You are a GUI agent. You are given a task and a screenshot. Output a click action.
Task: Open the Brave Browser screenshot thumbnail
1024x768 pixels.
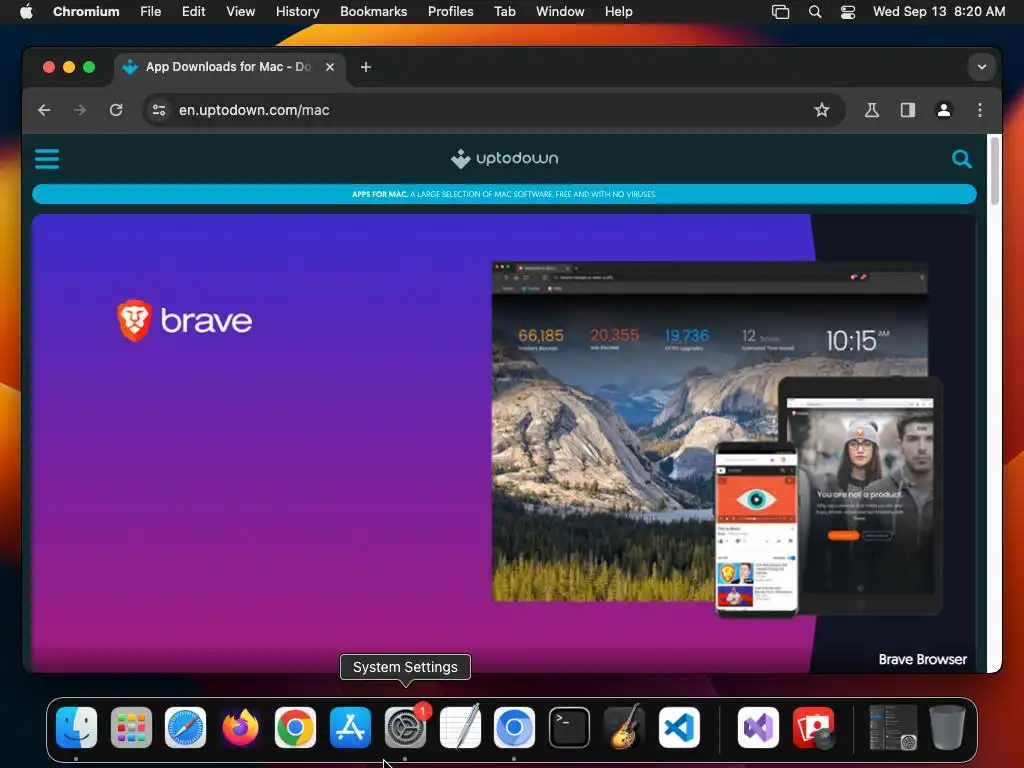point(716,438)
